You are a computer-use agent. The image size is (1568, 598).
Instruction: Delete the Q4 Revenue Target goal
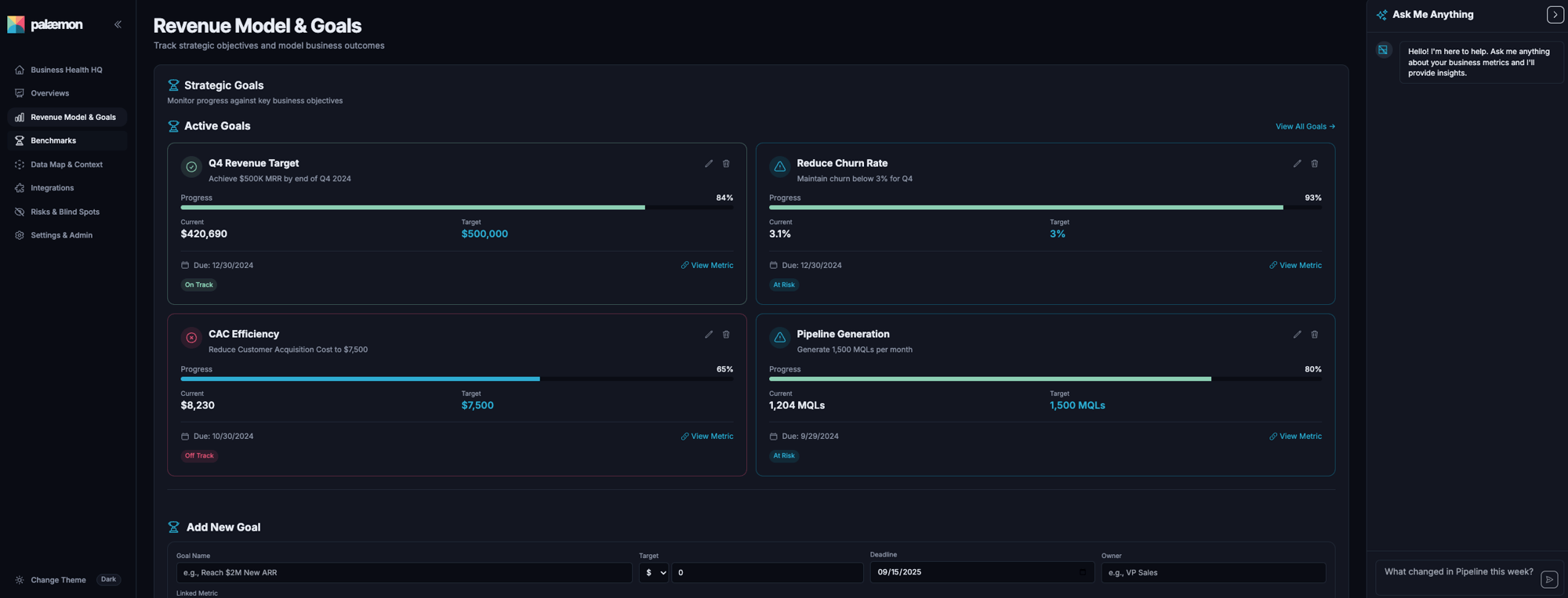pyautogui.click(x=726, y=164)
